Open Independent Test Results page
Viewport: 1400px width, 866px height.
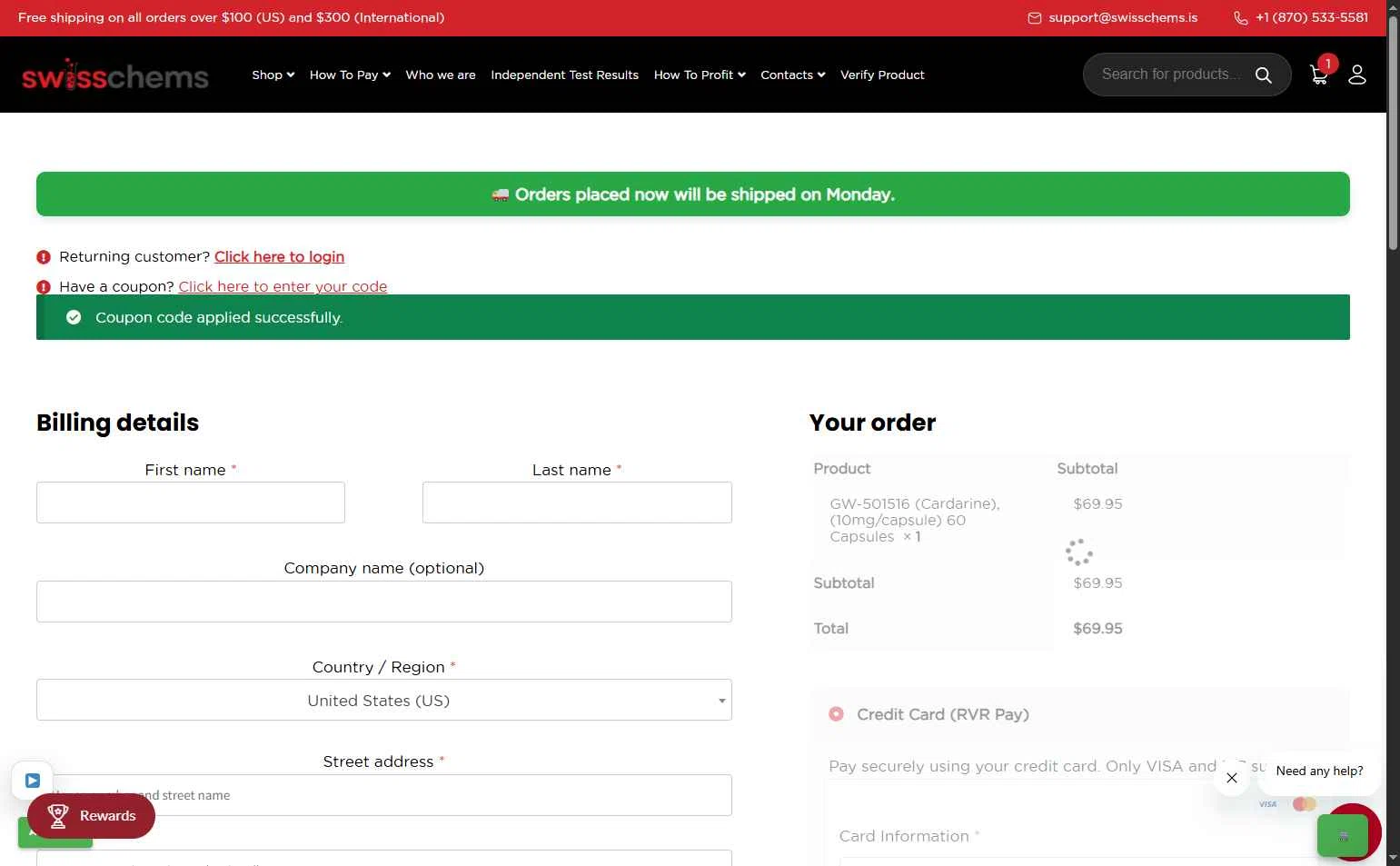point(564,75)
